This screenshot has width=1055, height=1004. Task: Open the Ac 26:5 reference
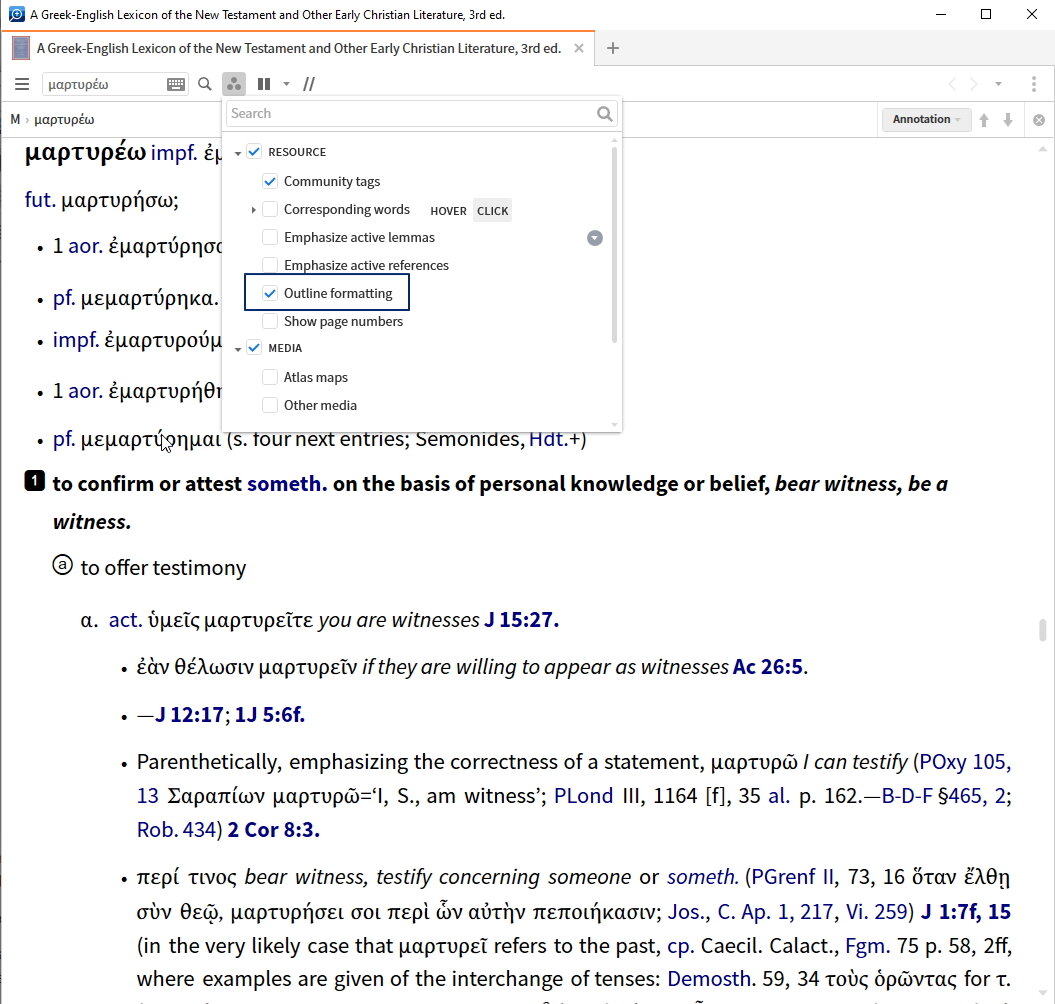point(768,667)
